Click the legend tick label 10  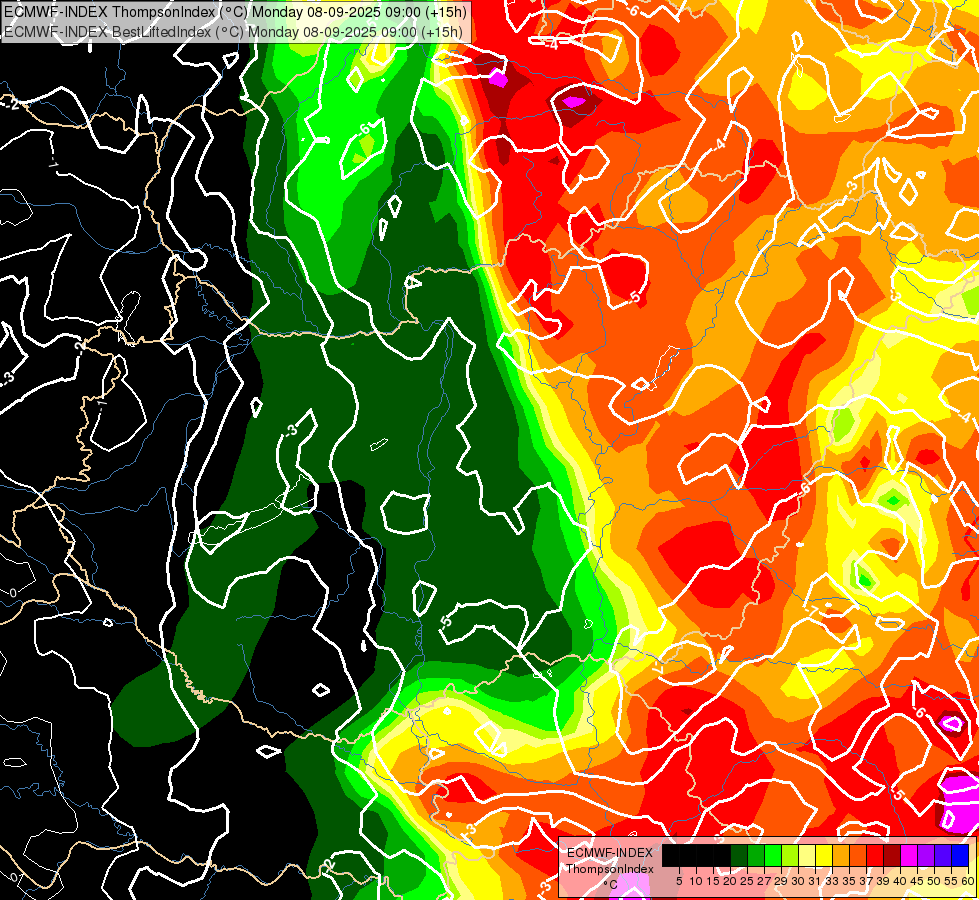(696, 881)
